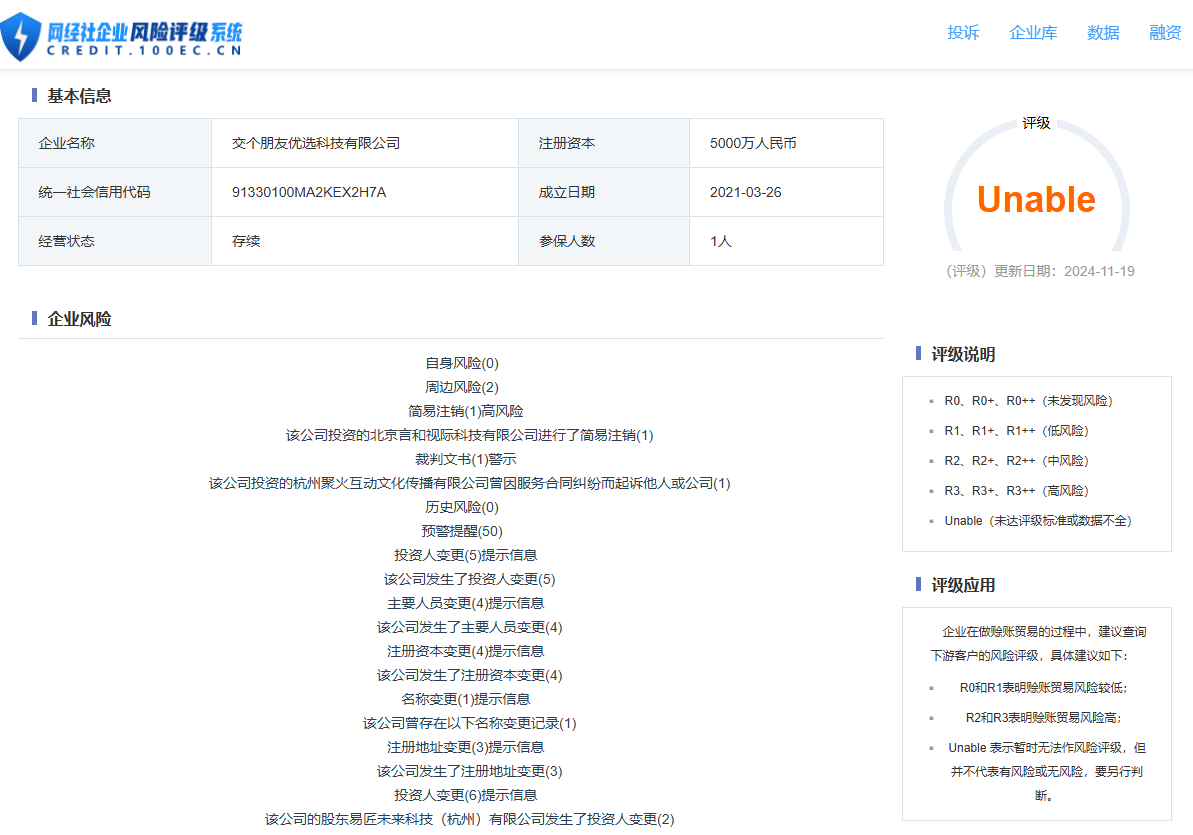Click the 北京言和视际科技有限公司 simple deregistration line
The width and height of the screenshot is (1193, 835).
pyautogui.click(x=469, y=435)
